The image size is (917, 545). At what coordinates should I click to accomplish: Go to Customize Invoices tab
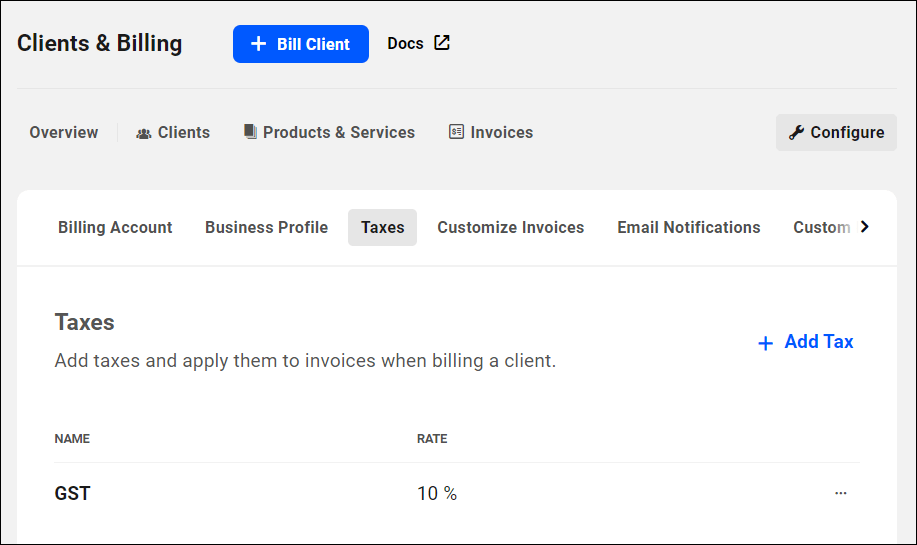tap(510, 227)
